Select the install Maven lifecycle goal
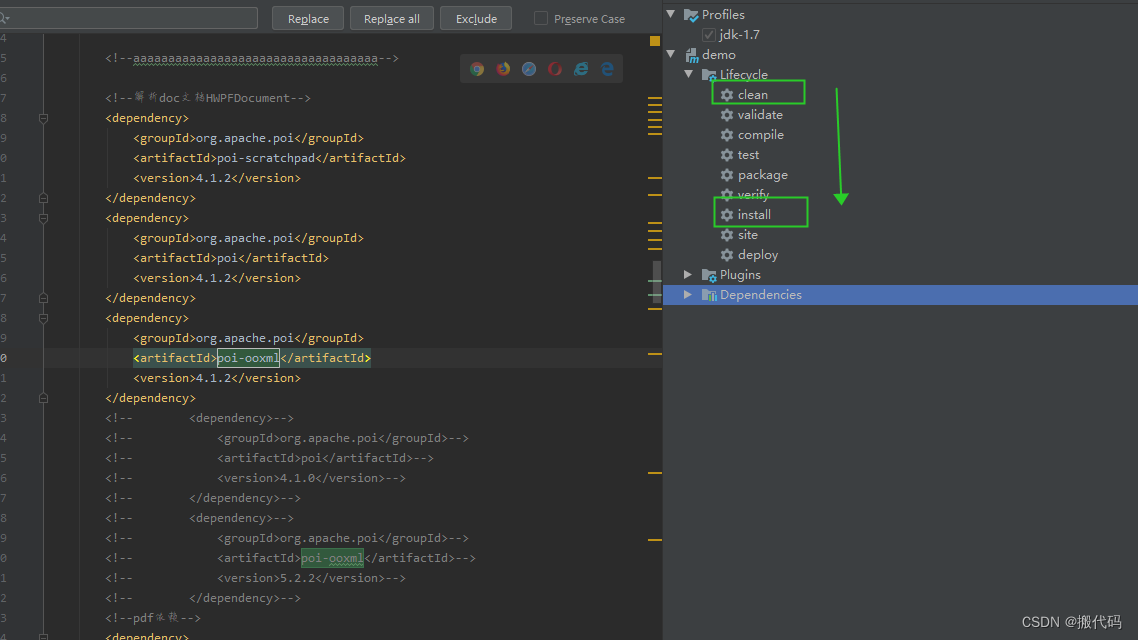1138x640 pixels. coord(755,214)
